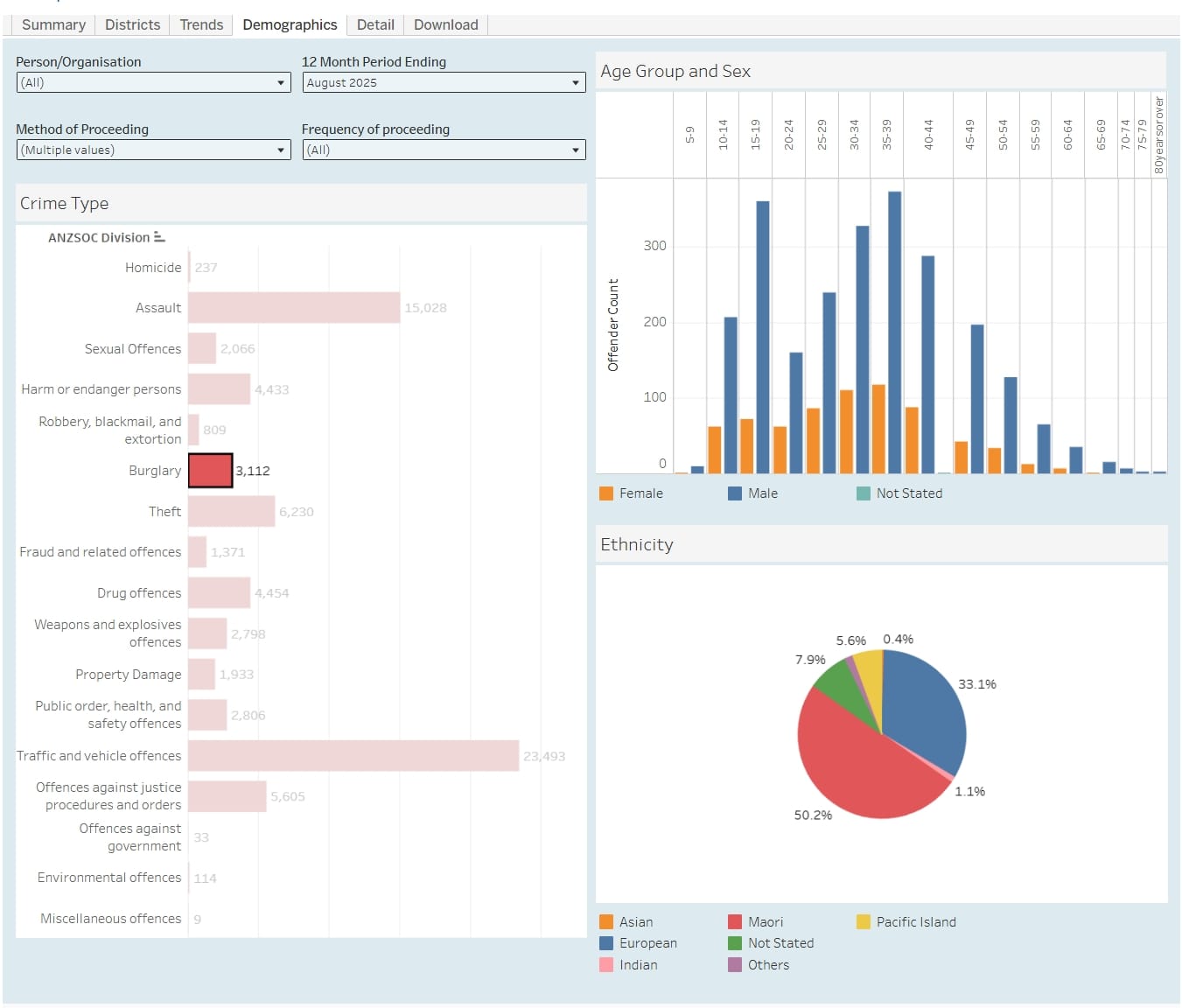
Task: Select the highlighted Burglary bar
Action: point(210,471)
